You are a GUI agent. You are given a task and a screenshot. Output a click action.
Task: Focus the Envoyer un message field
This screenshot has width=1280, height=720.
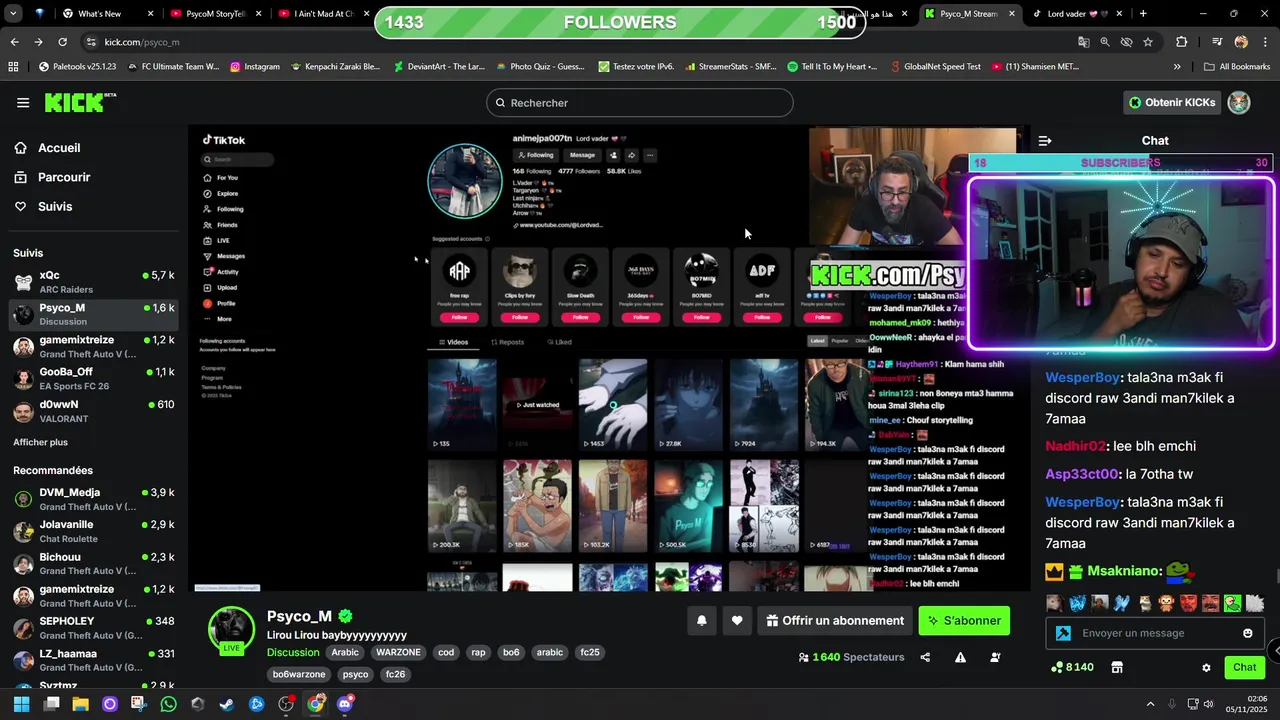click(1157, 633)
